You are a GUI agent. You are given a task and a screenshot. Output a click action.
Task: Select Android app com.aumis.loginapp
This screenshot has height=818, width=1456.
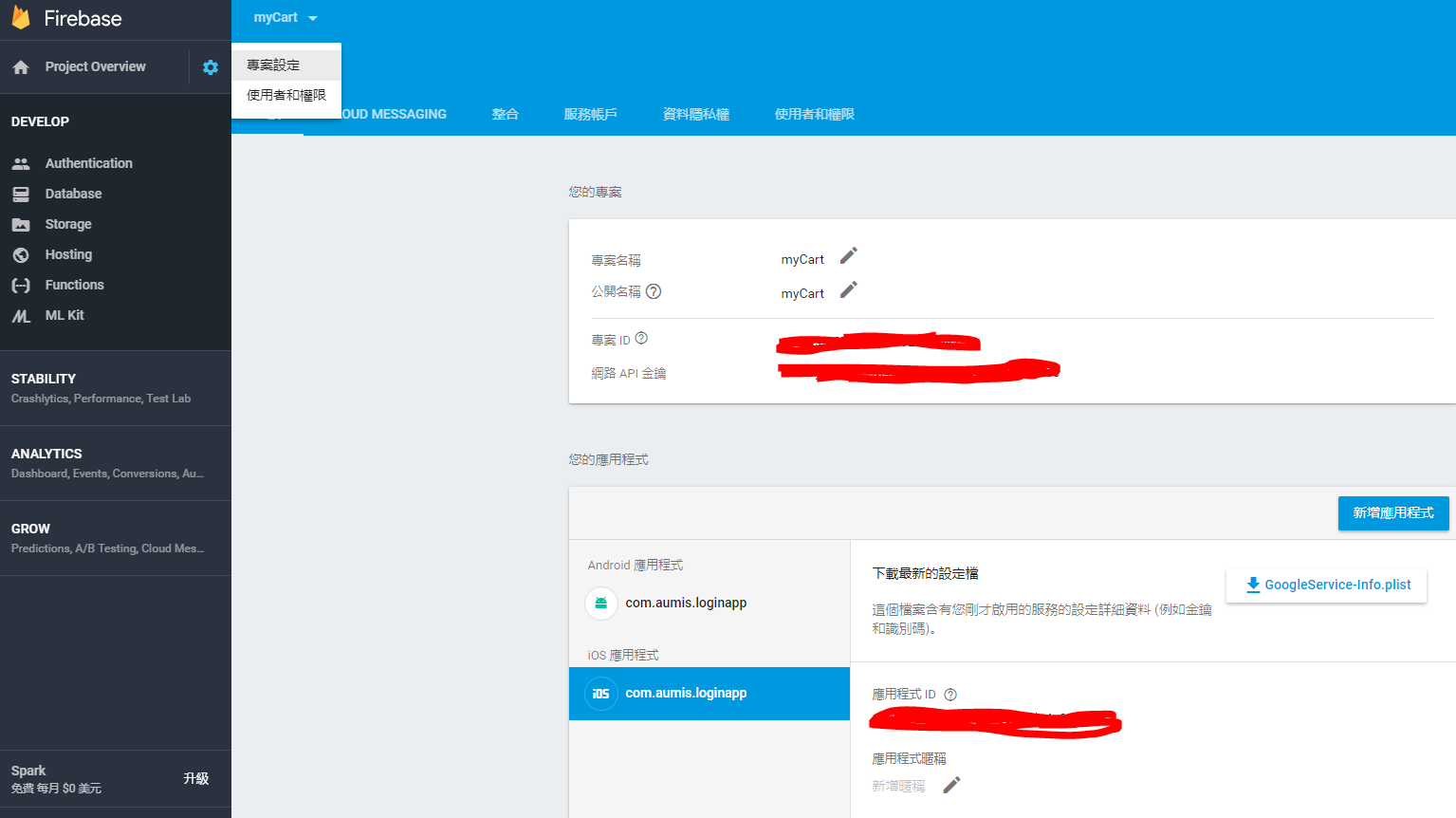click(710, 603)
